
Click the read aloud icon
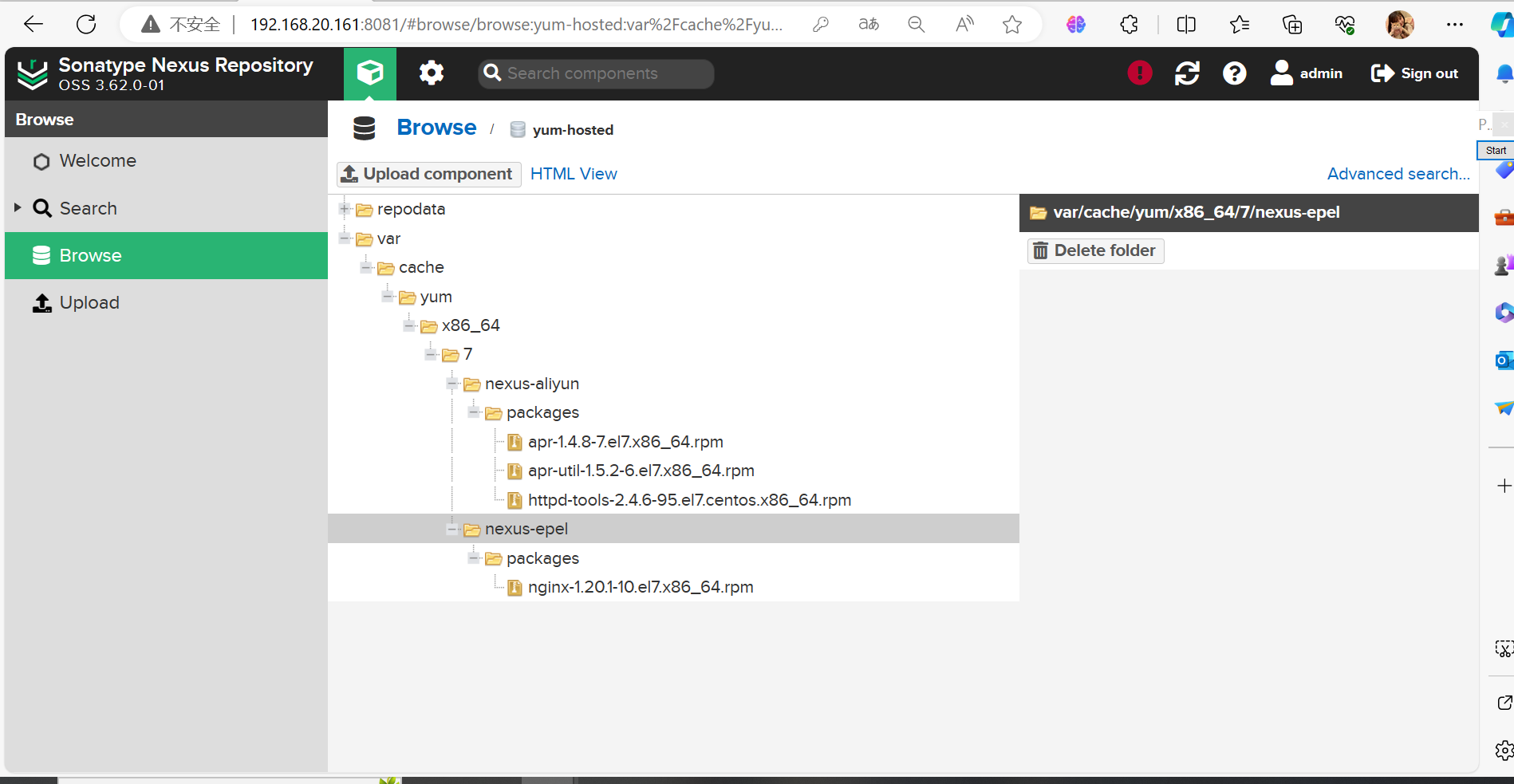964,25
